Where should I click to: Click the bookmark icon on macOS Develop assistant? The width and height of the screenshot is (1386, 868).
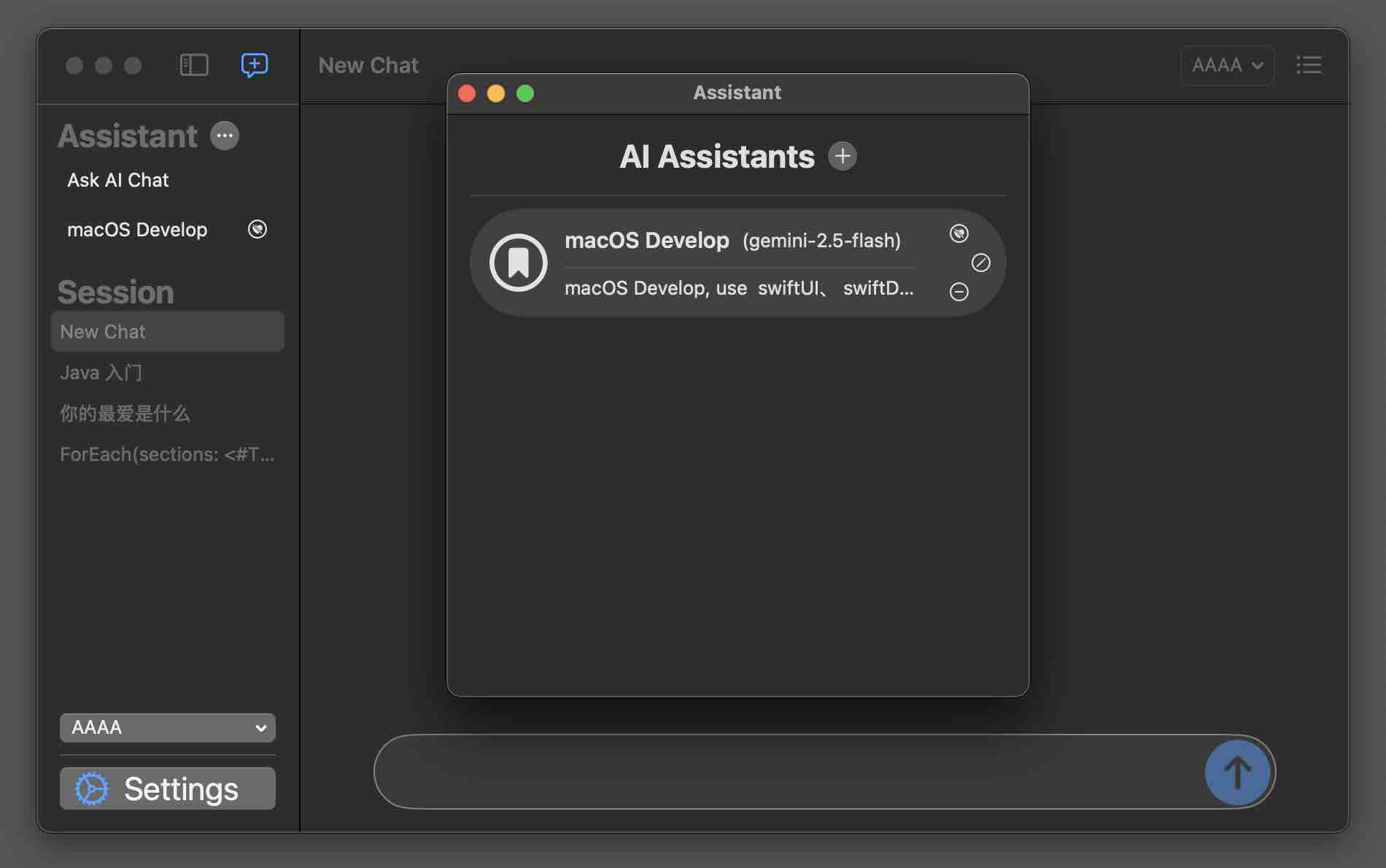pos(519,263)
